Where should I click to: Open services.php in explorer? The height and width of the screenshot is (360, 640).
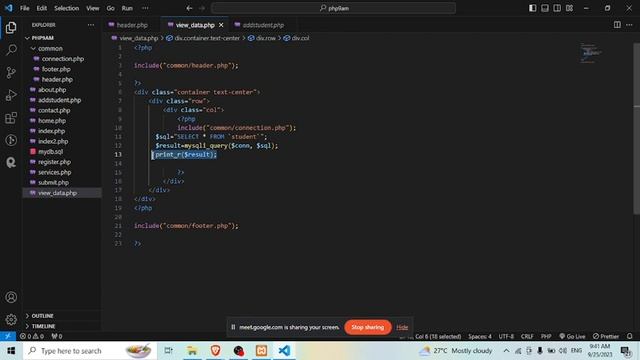(54, 172)
